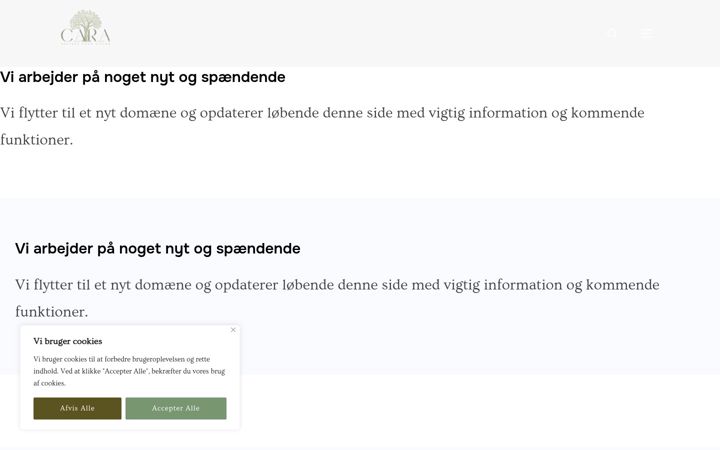This screenshot has height=450, width=720.
Task: Click the cookie description text in the banner
Action: point(129,371)
